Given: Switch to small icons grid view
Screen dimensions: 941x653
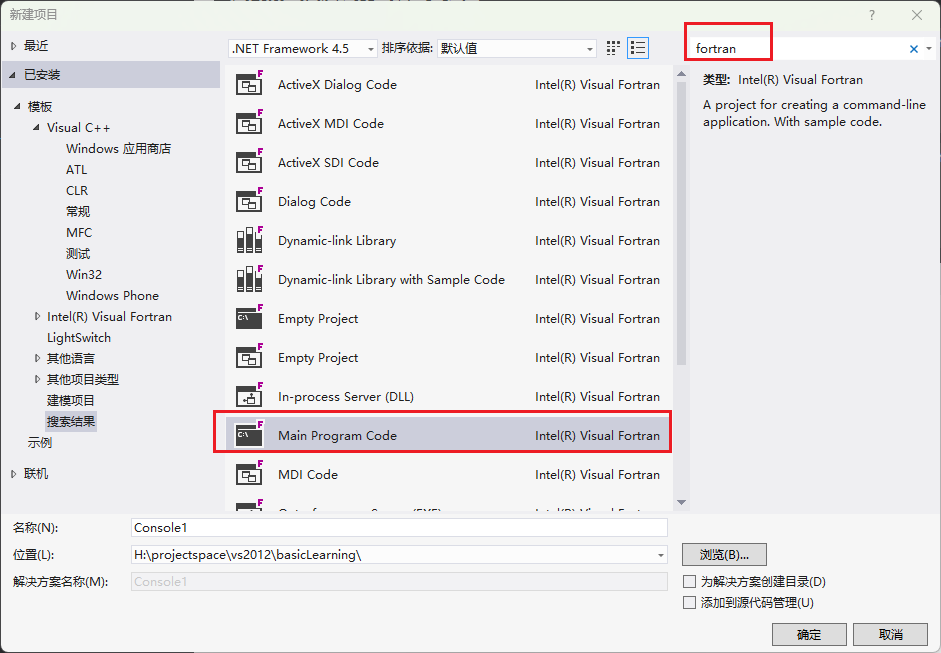Looking at the screenshot, I should click(x=613, y=48).
